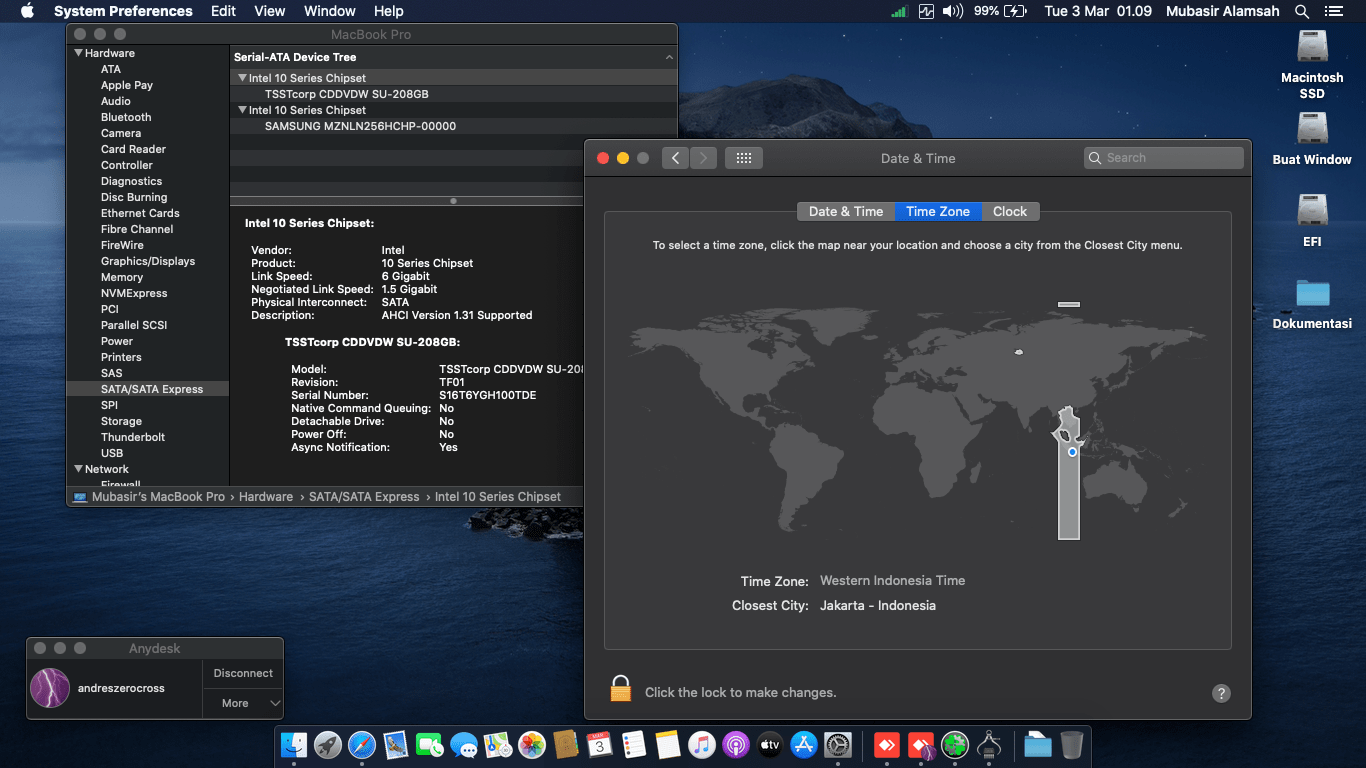Open the Trash in the dock
The image size is (1366, 768).
pos(1072,744)
